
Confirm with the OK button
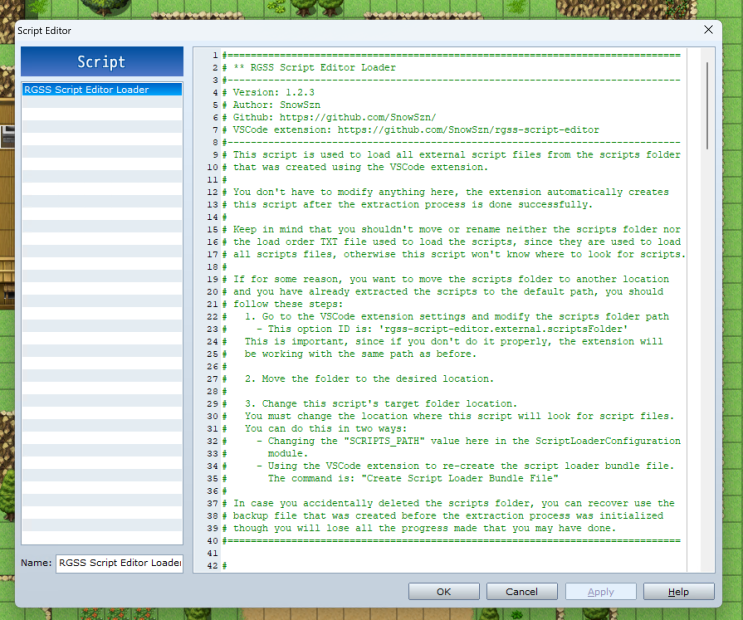444,592
